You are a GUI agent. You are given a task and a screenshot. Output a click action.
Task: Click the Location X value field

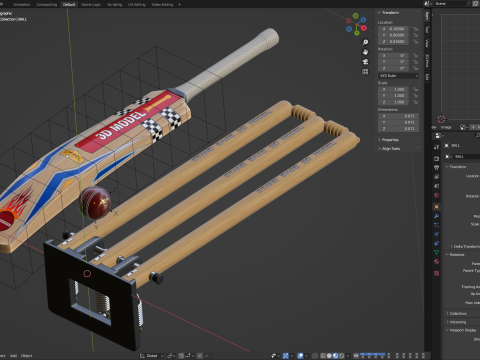click(x=394, y=29)
